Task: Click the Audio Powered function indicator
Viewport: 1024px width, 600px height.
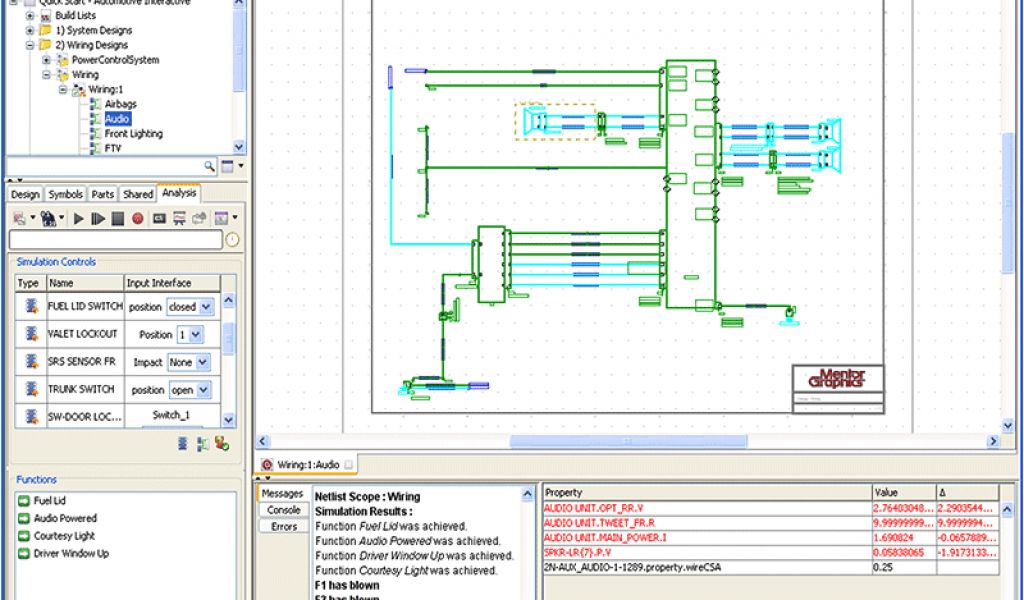Action: click(24, 518)
